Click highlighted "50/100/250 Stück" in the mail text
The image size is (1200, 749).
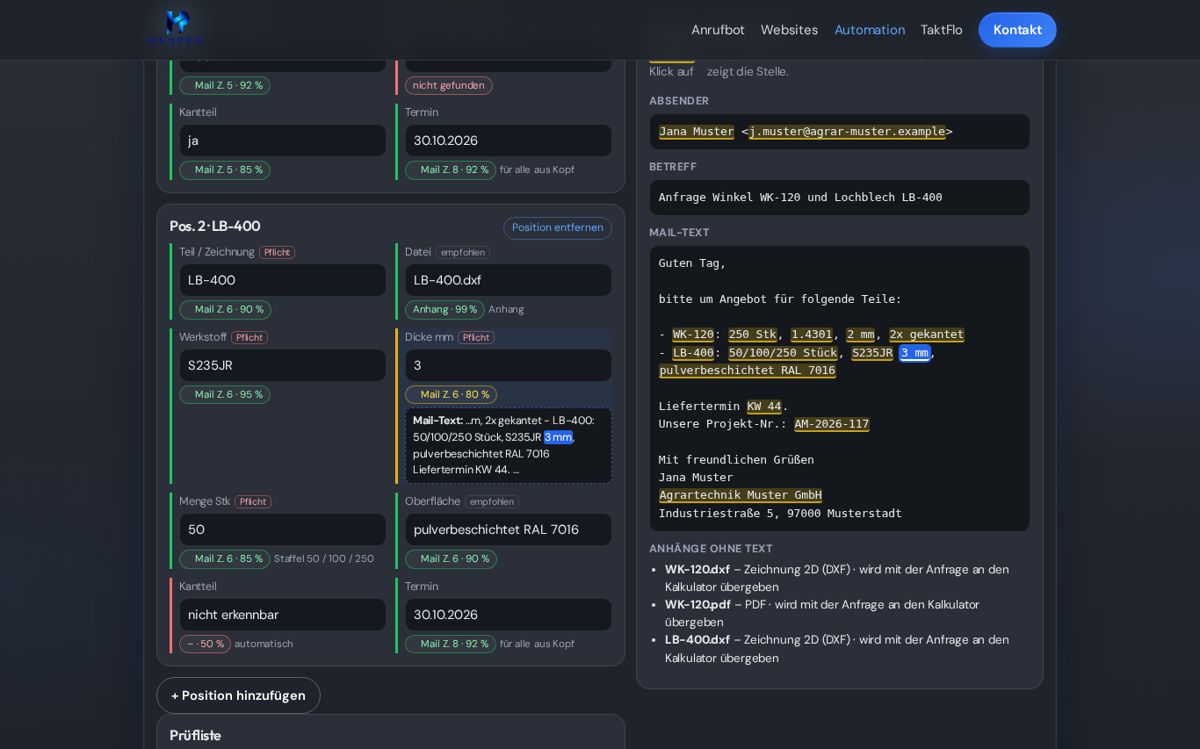(x=783, y=353)
